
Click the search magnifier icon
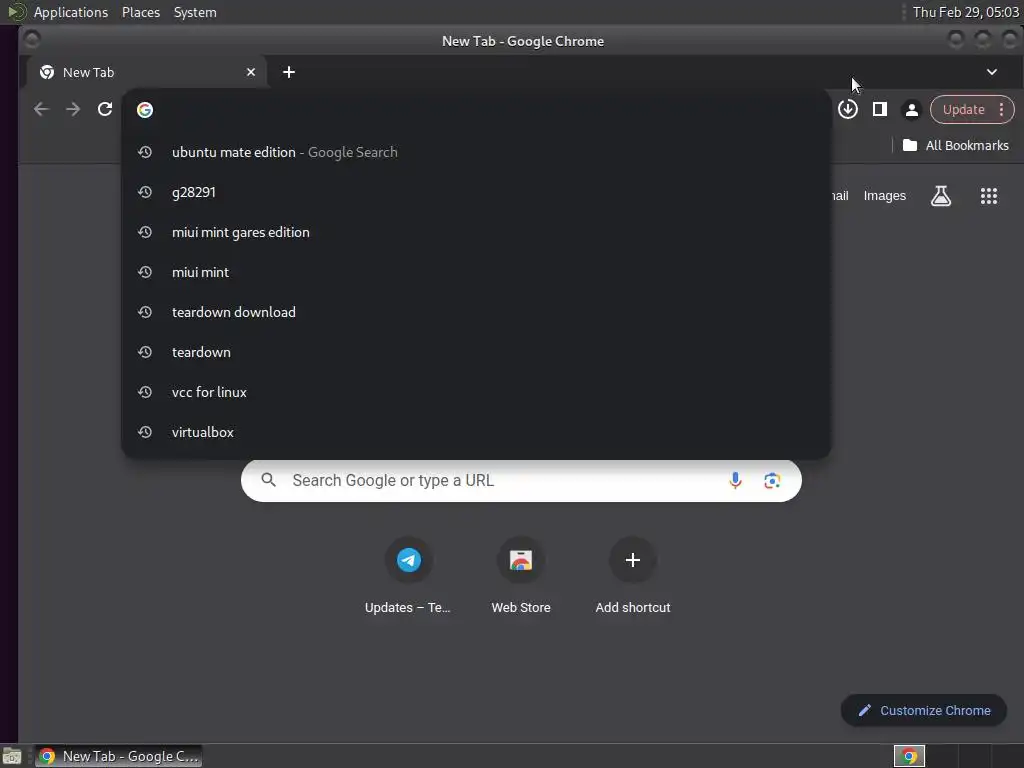pyautogui.click(x=268, y=480)
